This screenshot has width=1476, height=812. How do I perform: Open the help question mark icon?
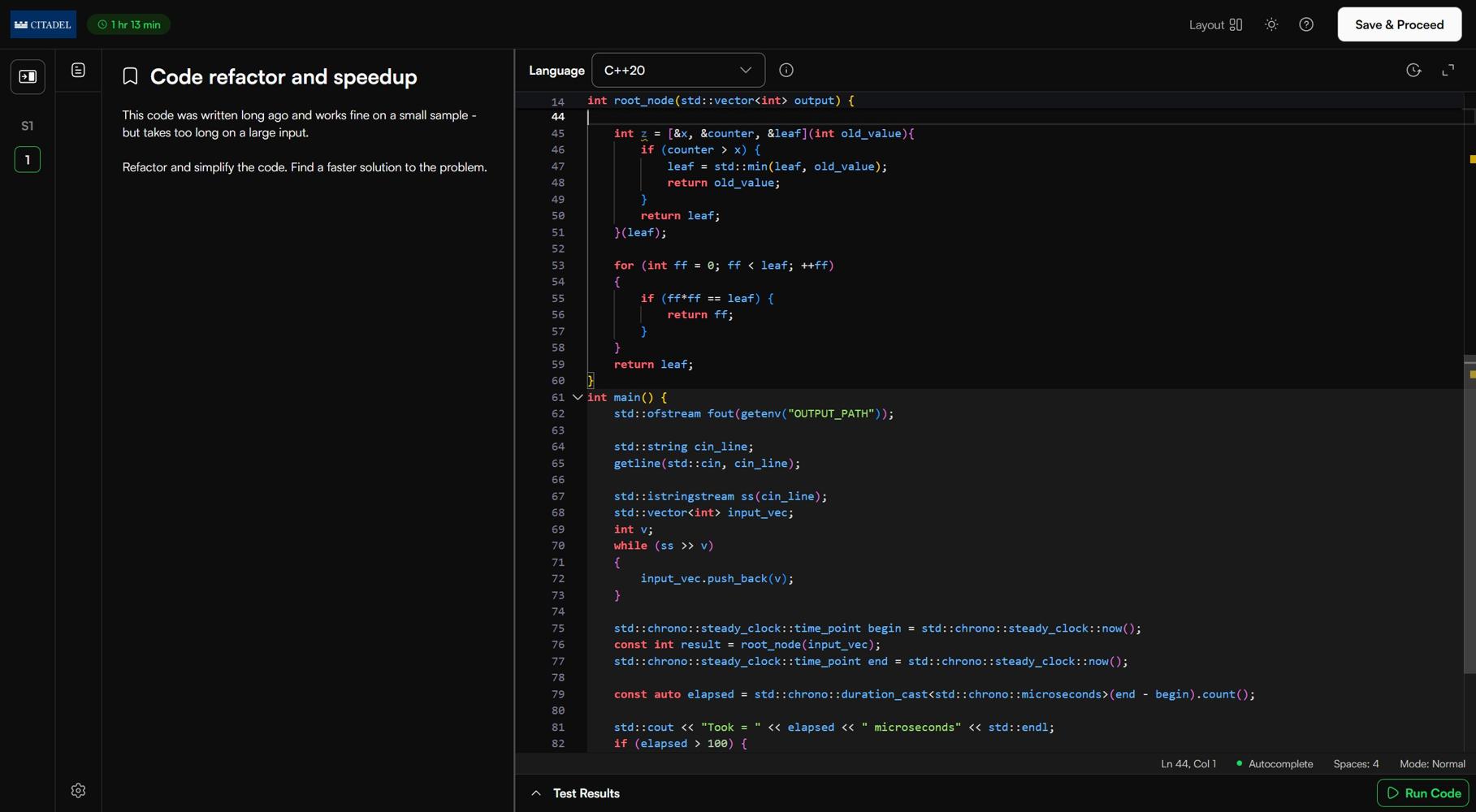pyautogui.click(x=1306, y=24)
